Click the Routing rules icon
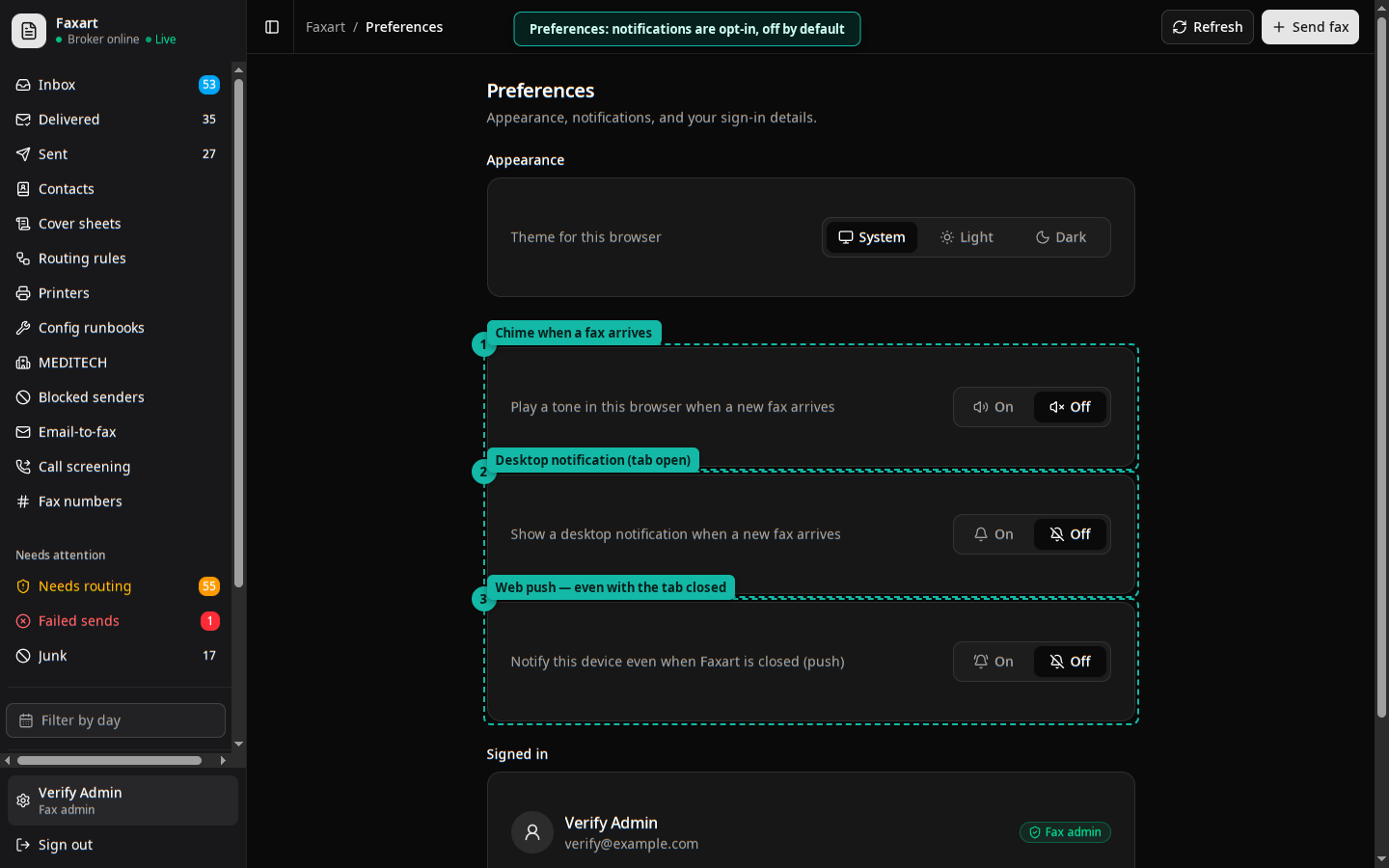 23,258
